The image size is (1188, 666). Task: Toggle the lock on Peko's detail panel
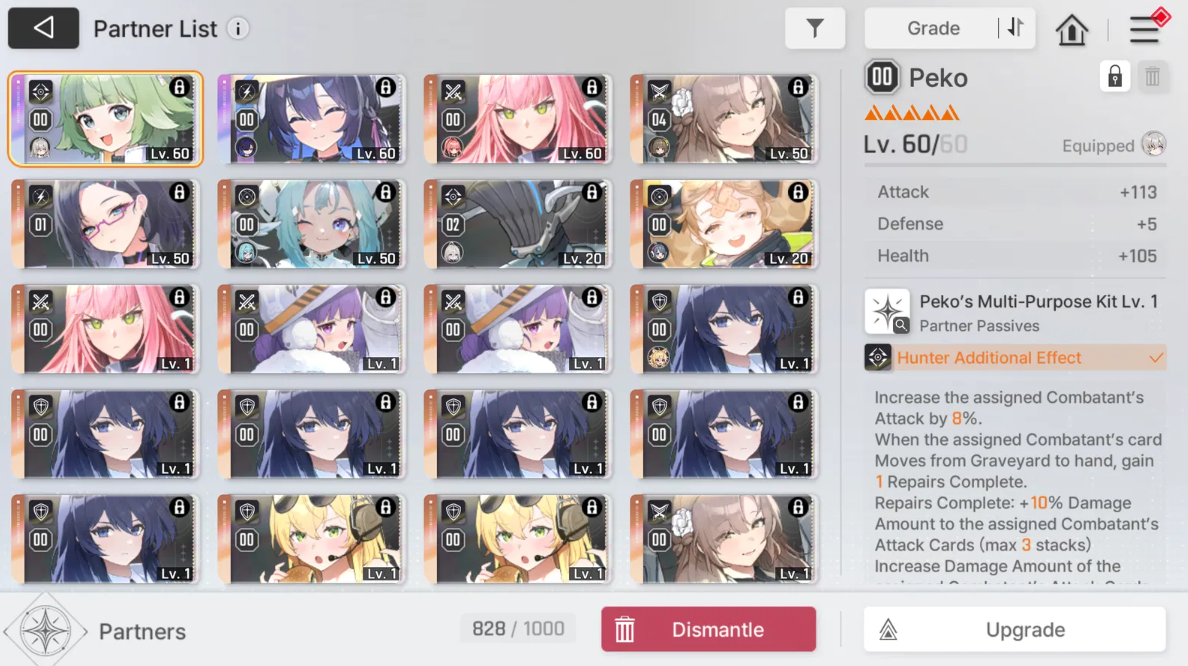click(x=1115, y=77)
